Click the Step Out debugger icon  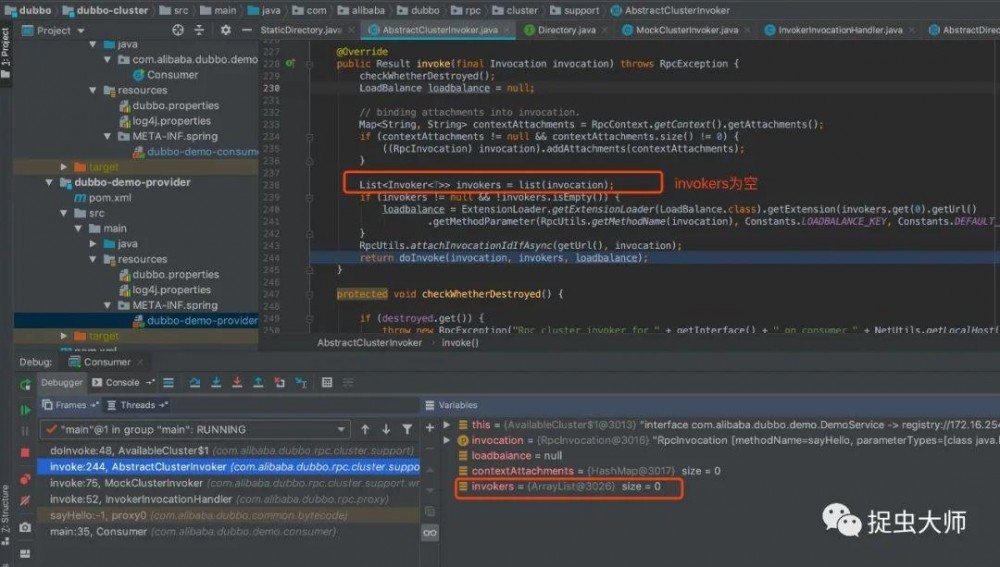(258, 383)
